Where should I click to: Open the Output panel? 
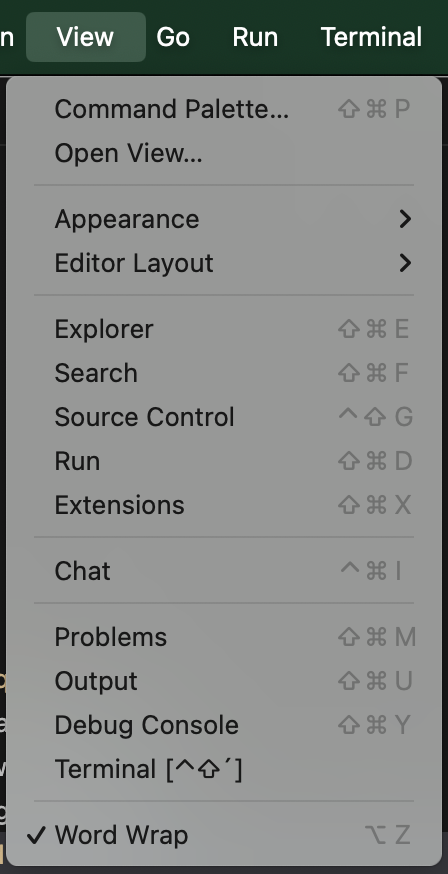224,681
